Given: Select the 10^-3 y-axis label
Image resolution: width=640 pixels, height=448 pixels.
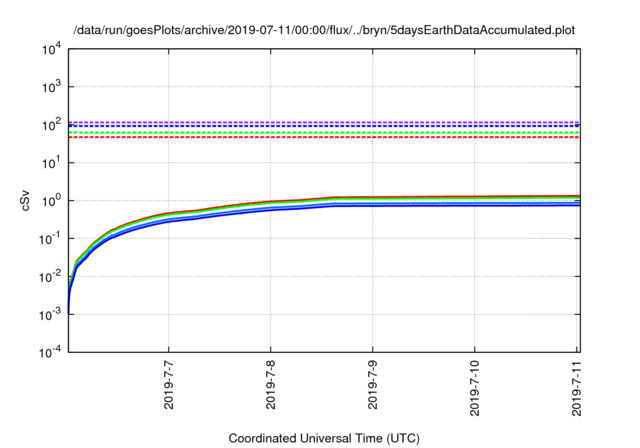Looking at the screenshot, I should tap(50, 315).
